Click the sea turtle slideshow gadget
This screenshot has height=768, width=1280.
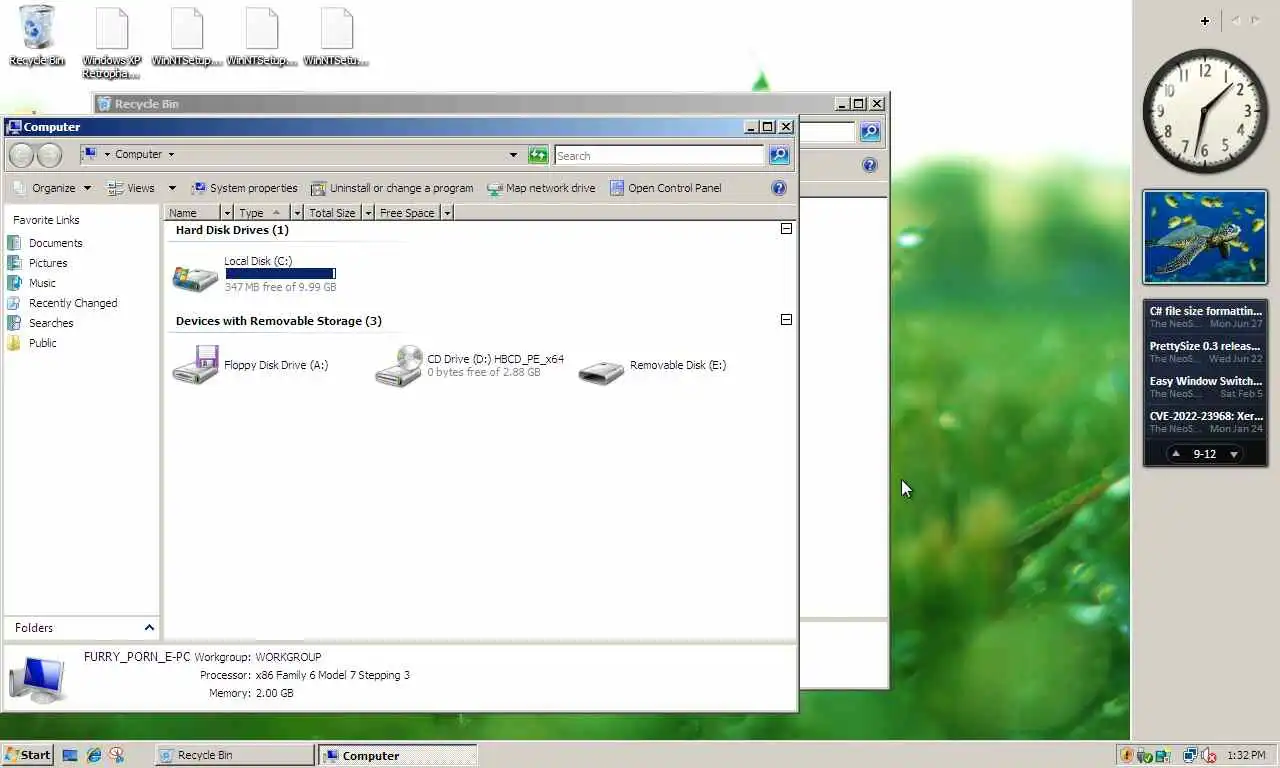pos(1205,237)
